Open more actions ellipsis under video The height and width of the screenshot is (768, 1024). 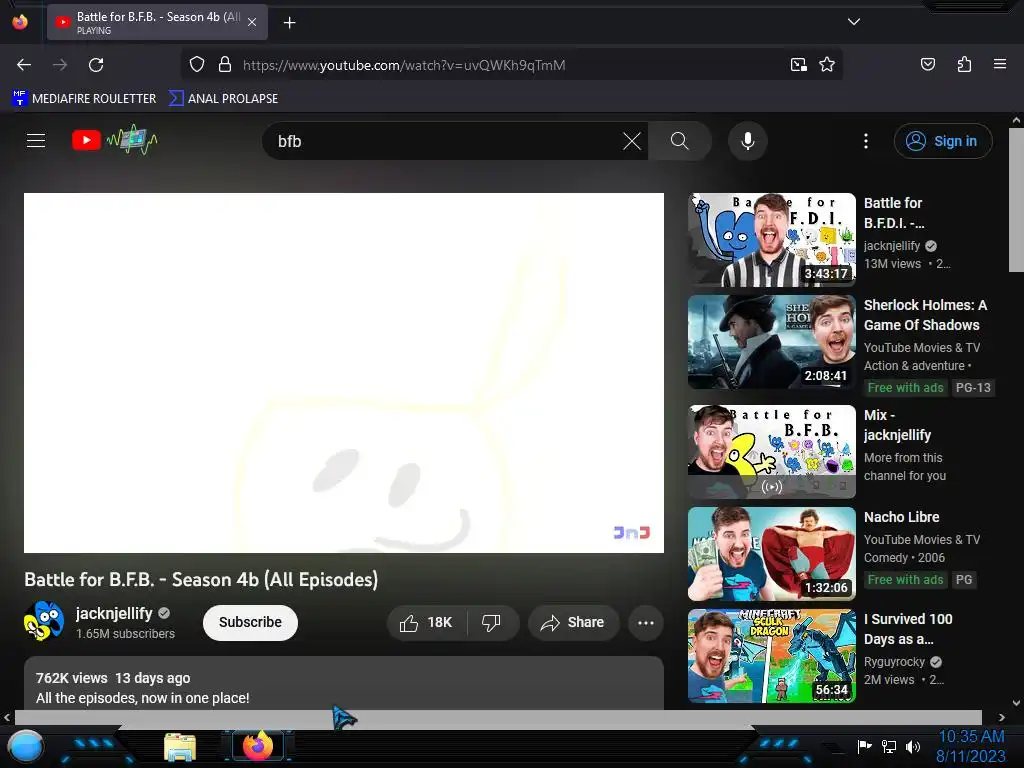tap(646, 622)
